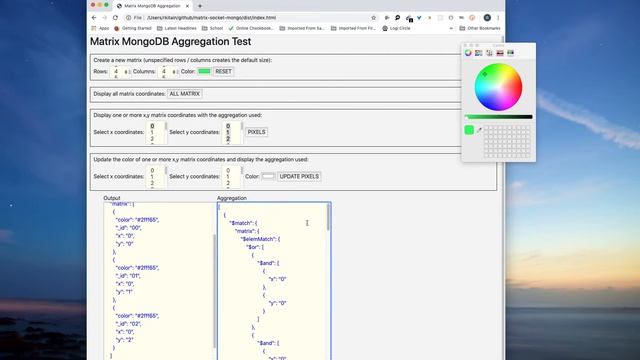Select y coordinate 1 in update list
The width and height of the screenshot is (640, 360).
[x=228, y=177]
